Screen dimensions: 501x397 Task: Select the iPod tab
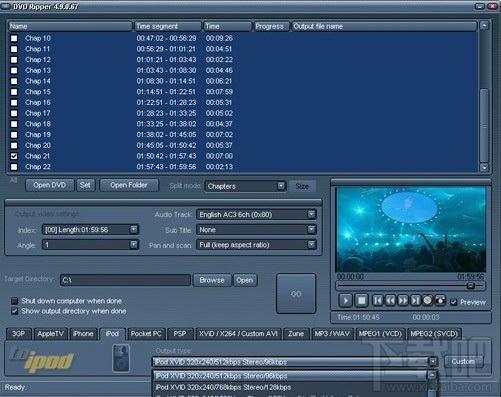[x=112, y=334]
